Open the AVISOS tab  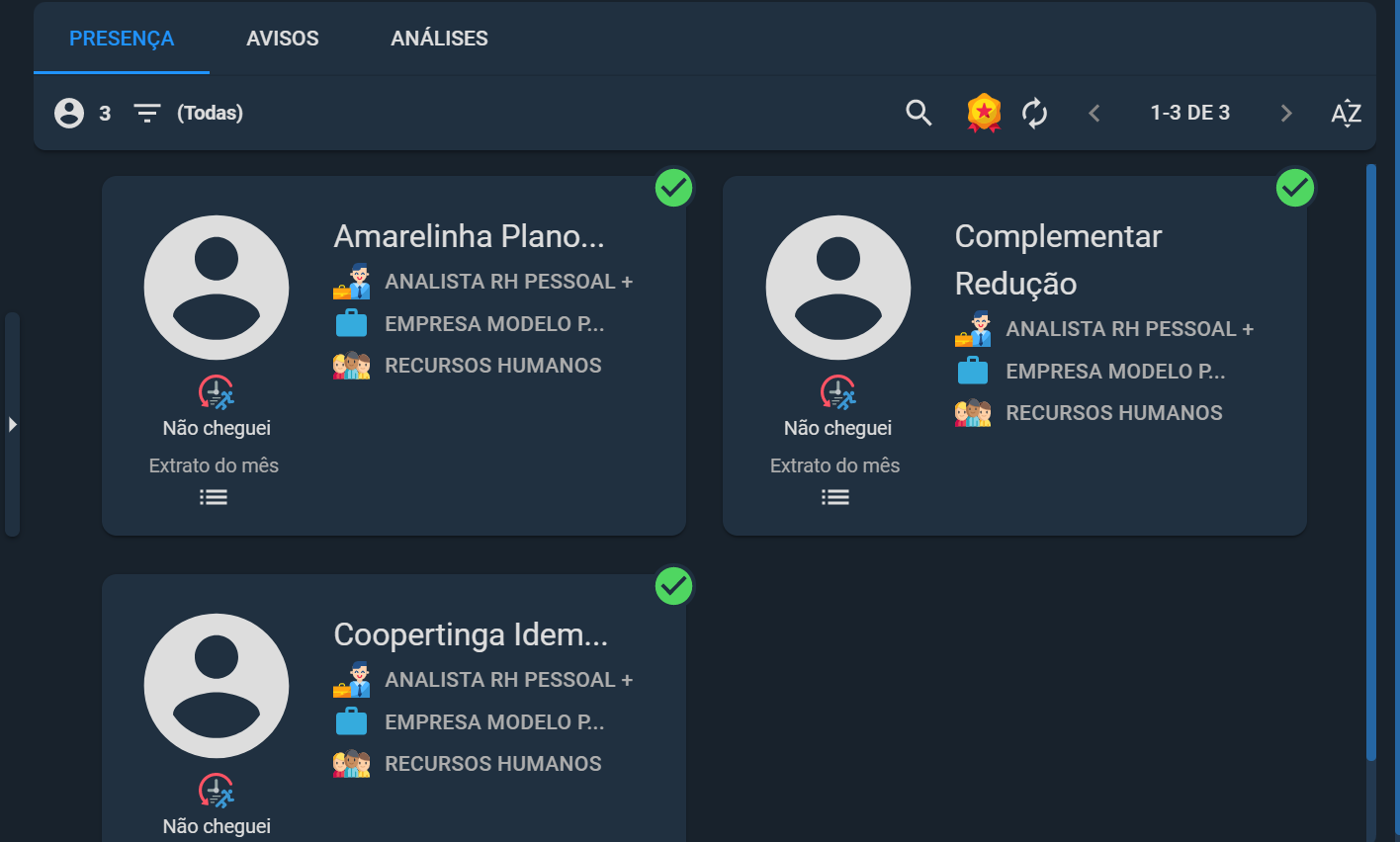pyautogui.click(x=283, y=39)
